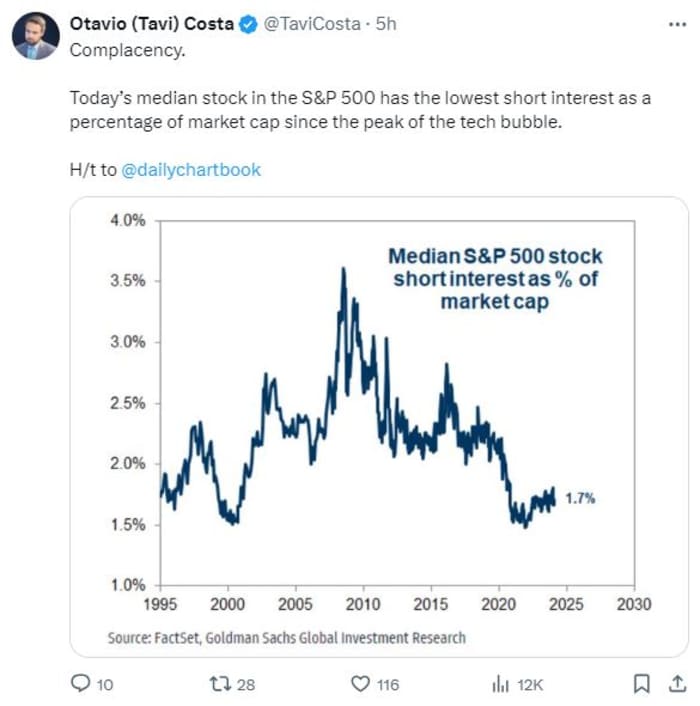Click the like count 116
Image resolution: width=700 pixels, height=706 pixels.
tap(388, 685)
